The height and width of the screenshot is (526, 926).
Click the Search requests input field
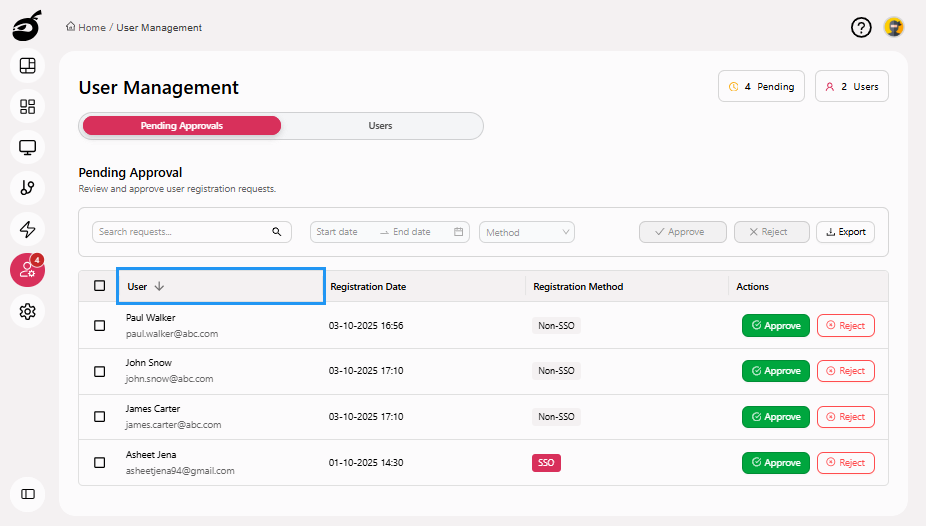point(183,232)
